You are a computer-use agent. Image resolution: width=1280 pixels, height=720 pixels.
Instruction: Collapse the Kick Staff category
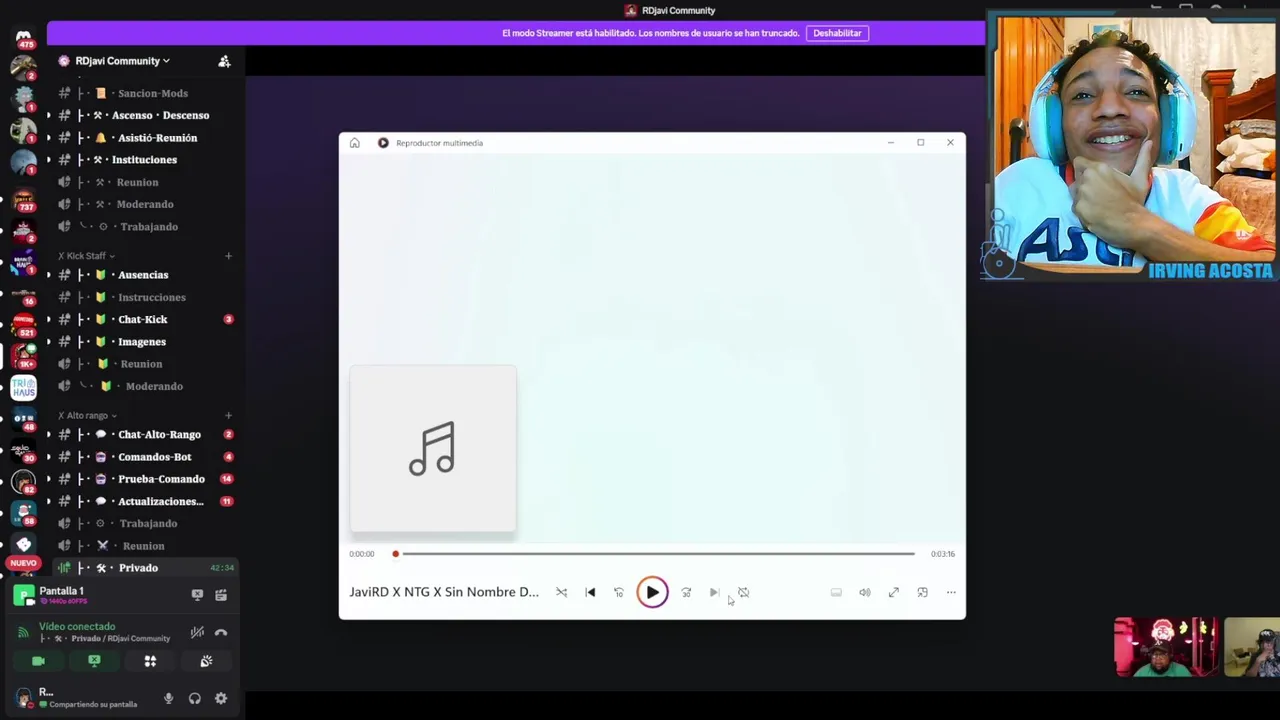click(x=86, y=256)
